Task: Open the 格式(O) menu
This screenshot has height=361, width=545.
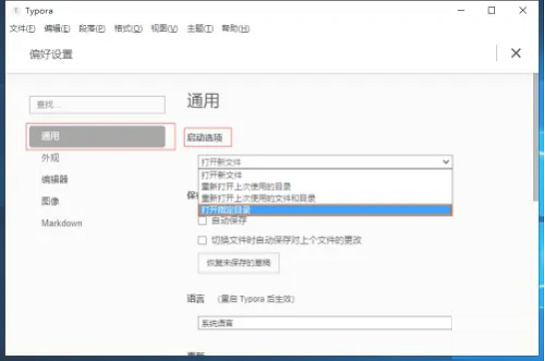Action: pos(128,28)
